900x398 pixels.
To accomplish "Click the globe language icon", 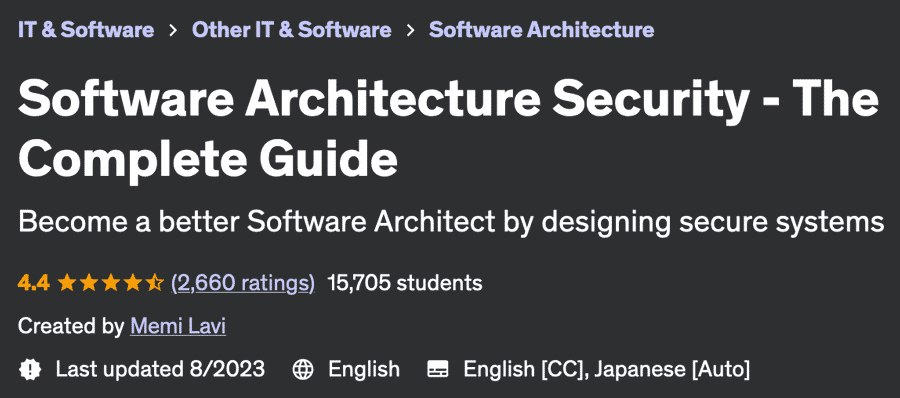I will click(x=303, y=369).
